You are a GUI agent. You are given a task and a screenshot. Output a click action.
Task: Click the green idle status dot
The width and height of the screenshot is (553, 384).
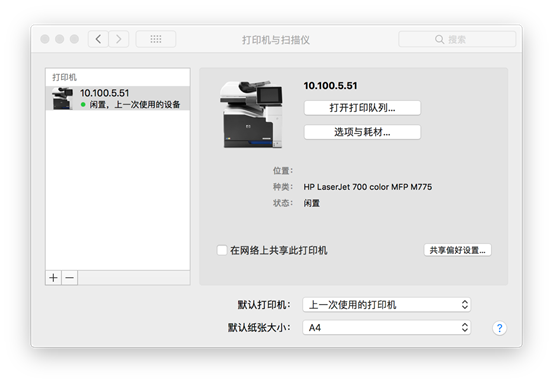pos(83,104)
